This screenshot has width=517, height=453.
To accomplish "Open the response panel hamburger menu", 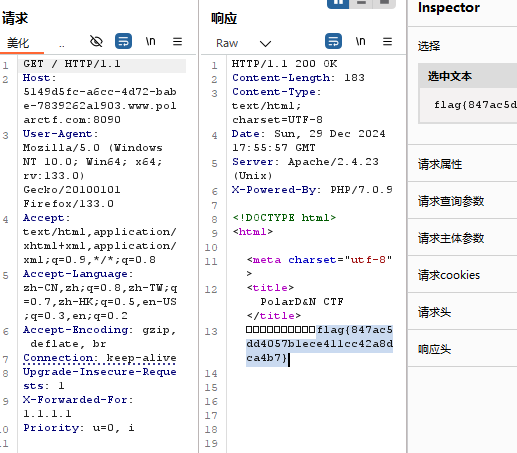I will (387, 42).
